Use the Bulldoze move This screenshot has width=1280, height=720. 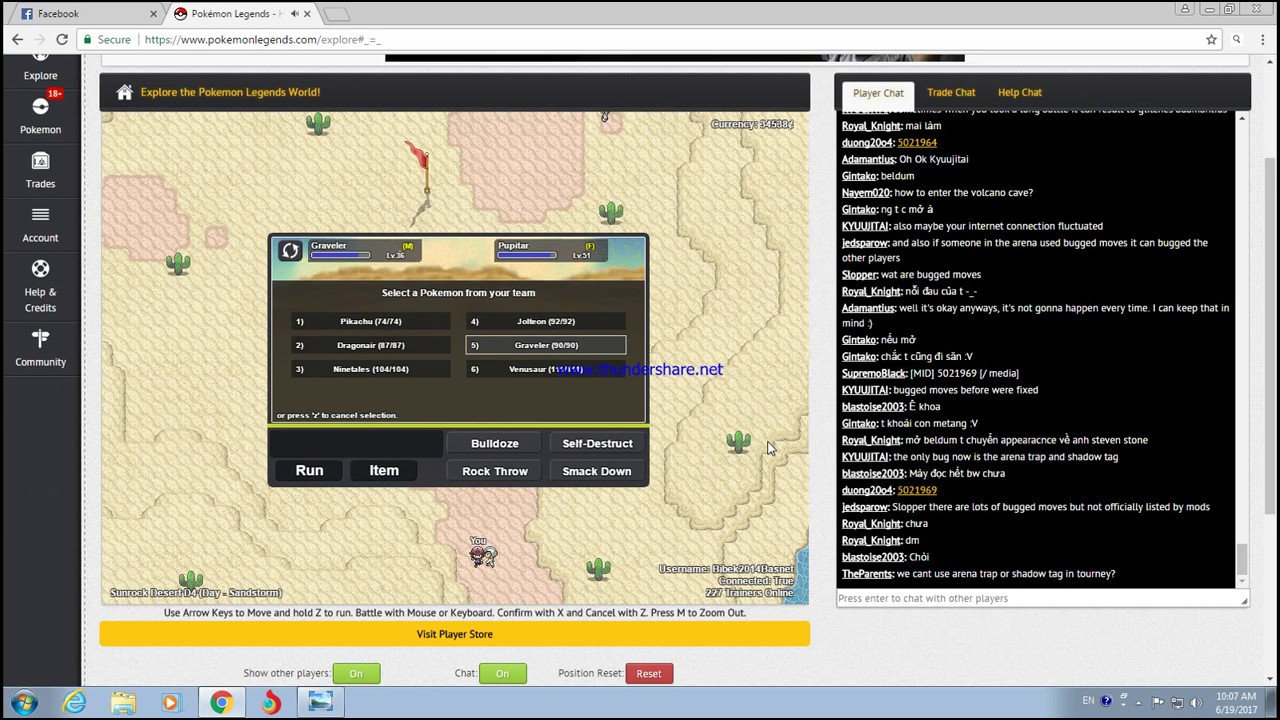coord(495,444)
